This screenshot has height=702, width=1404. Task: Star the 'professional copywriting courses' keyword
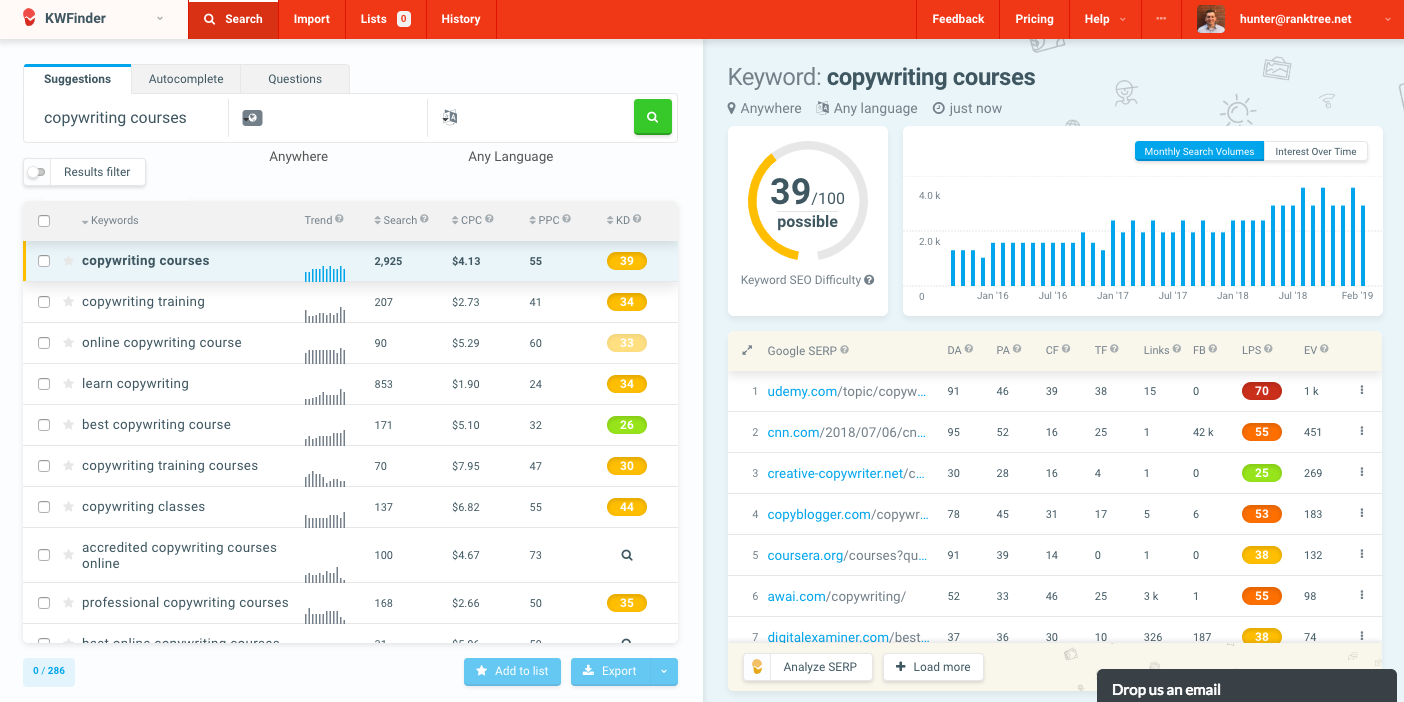coord(69,603)
